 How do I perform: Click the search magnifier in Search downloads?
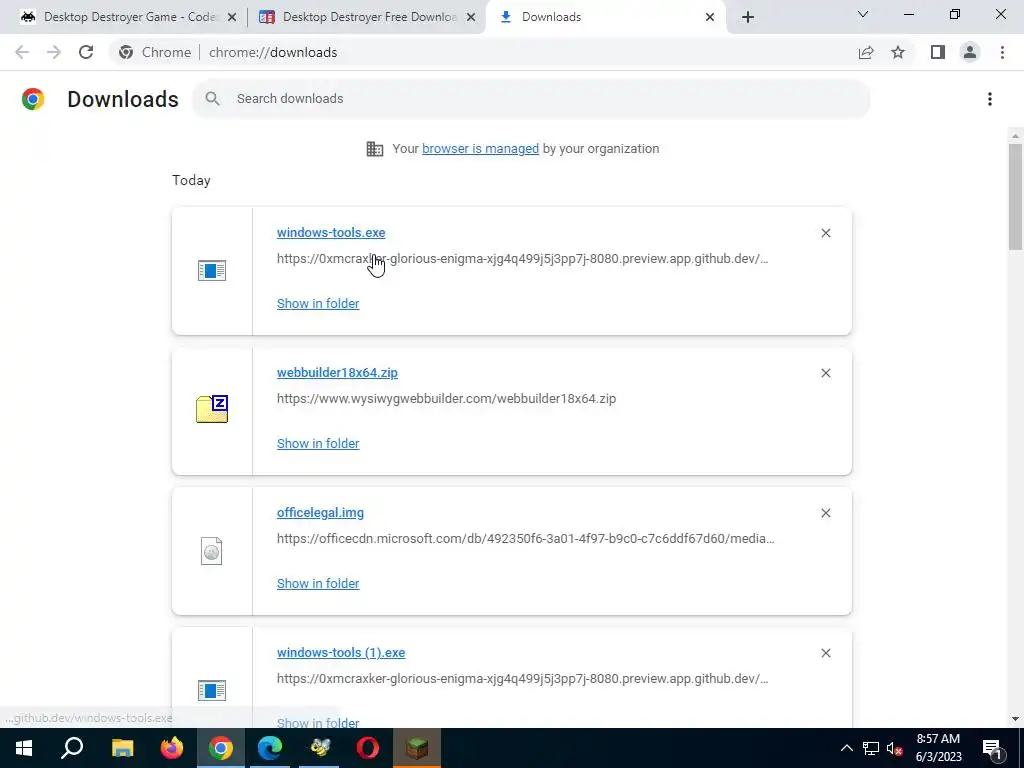click(x=212, y=99)
